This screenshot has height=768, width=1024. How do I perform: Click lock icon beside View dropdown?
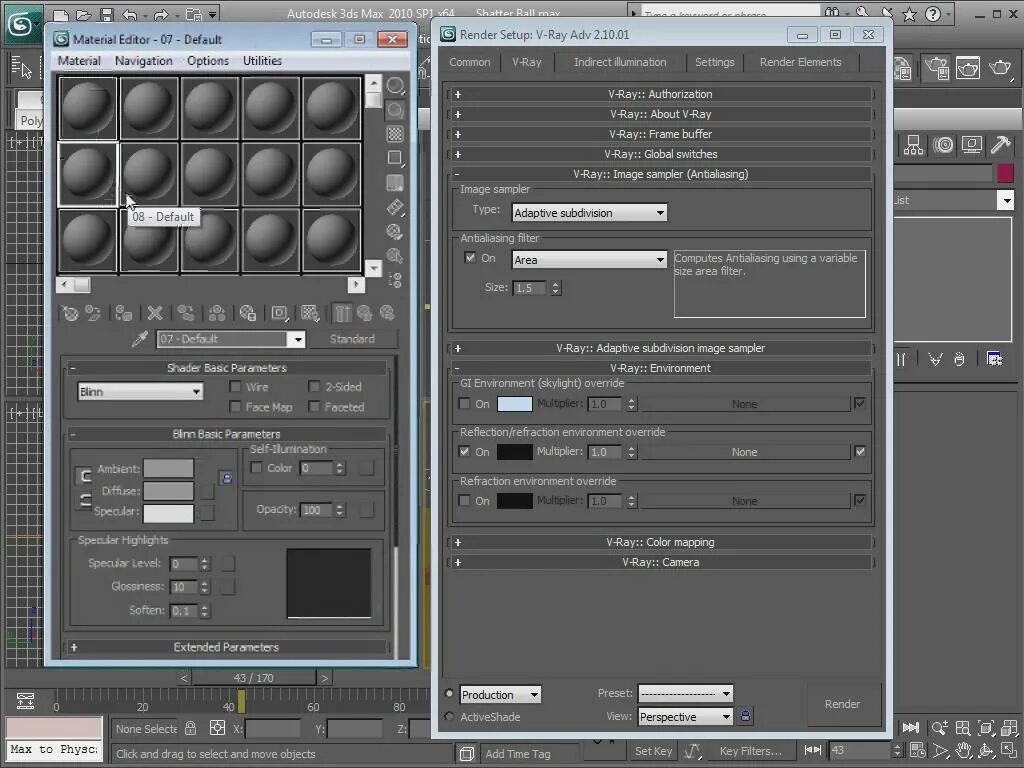pyautogui.click(x=745, y=716)
